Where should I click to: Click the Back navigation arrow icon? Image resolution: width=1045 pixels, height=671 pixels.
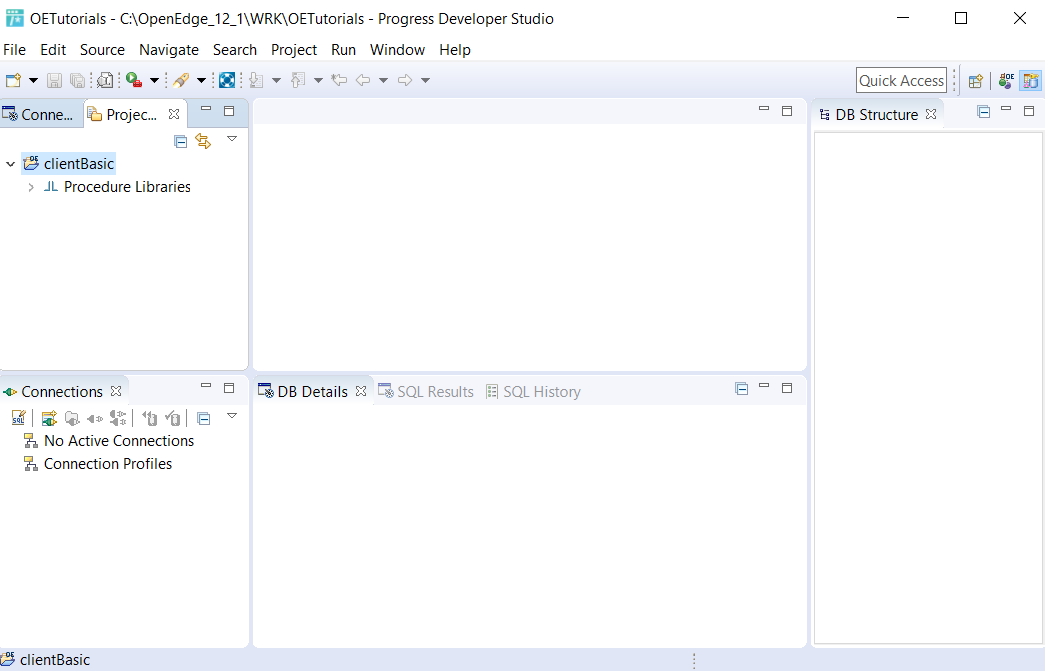363,81
